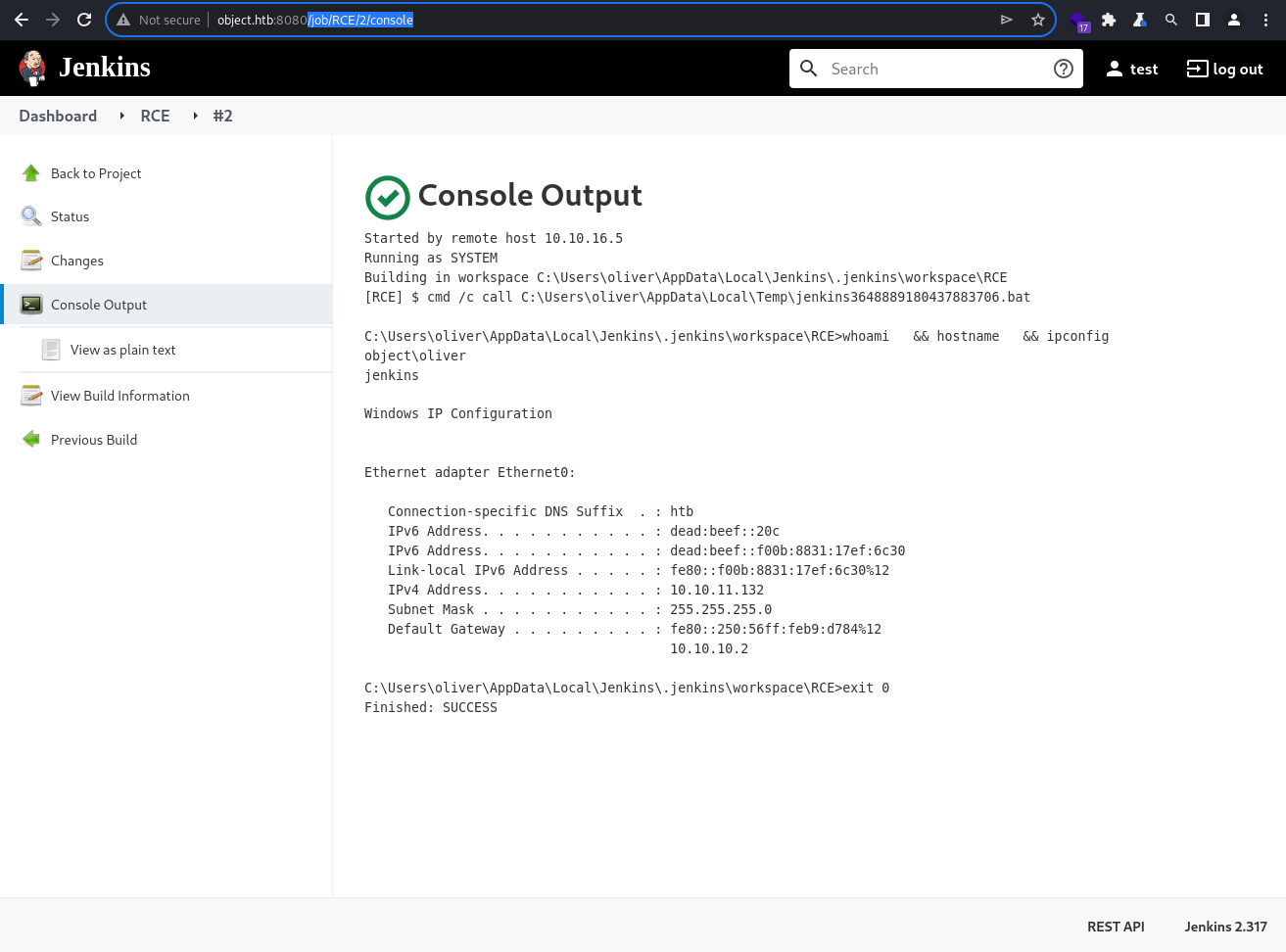Click the Jenkins 2.317 version link
This screenshot has width=1286, height=952.
click(1225, 927)
